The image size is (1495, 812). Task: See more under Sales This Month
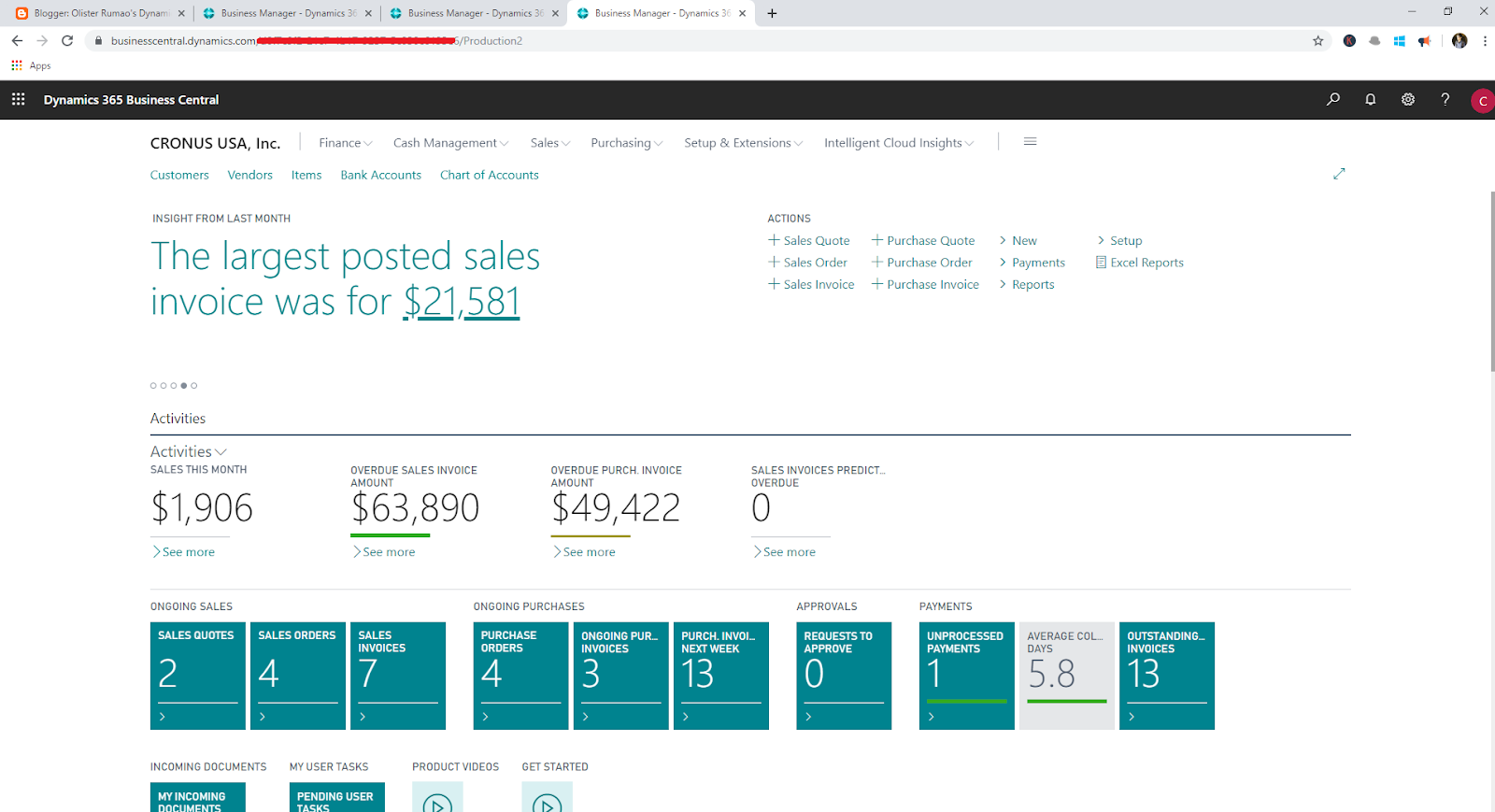tap(184, 552)
